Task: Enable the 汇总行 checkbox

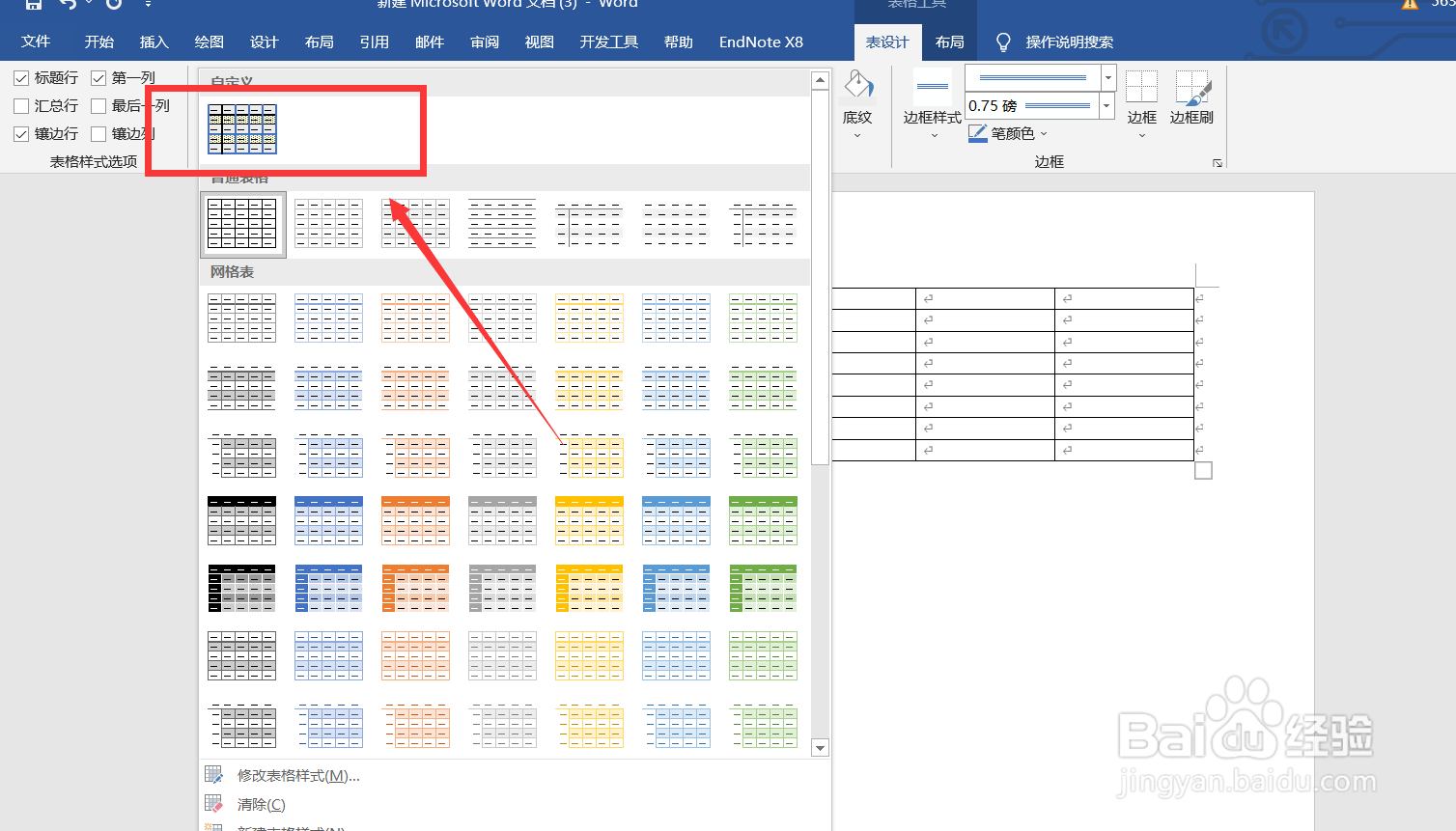Action: coord(21,105)
